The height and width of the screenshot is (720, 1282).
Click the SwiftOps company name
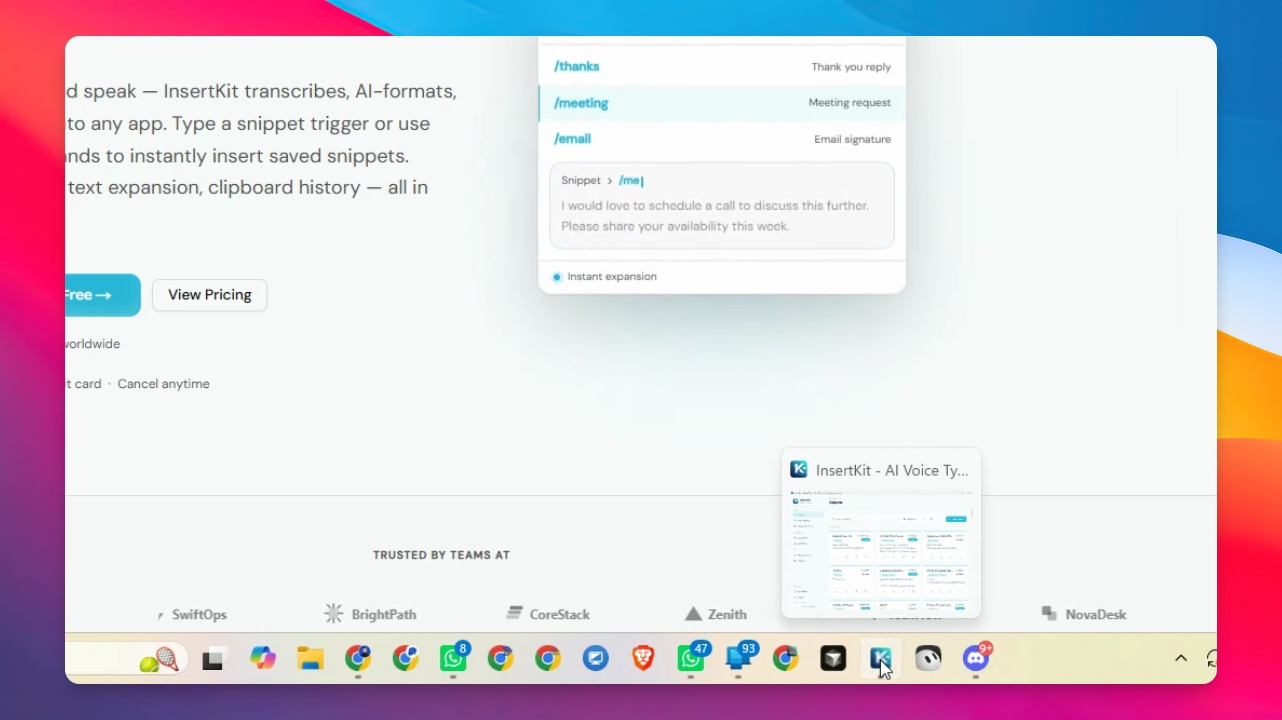[x=199, y=615]
